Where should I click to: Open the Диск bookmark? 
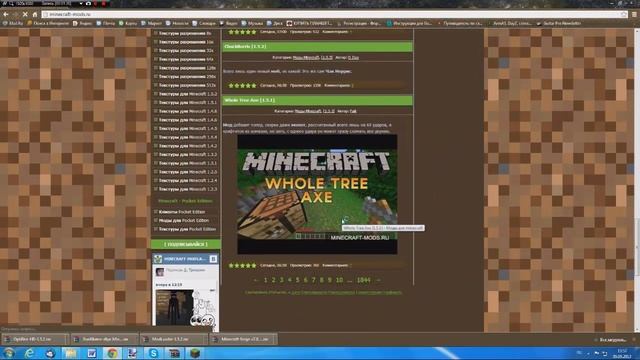coord(275,23)
